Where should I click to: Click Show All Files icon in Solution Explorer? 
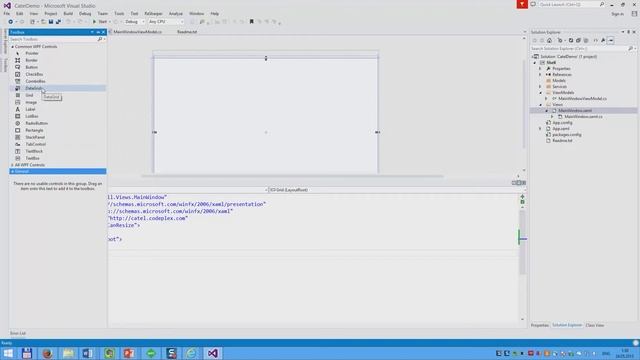pyautogui.click(x=586, y=40)
